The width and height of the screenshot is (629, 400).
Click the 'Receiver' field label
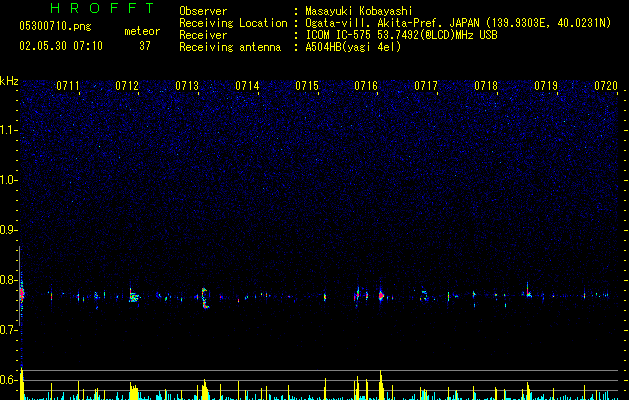[x=203, y=35]
